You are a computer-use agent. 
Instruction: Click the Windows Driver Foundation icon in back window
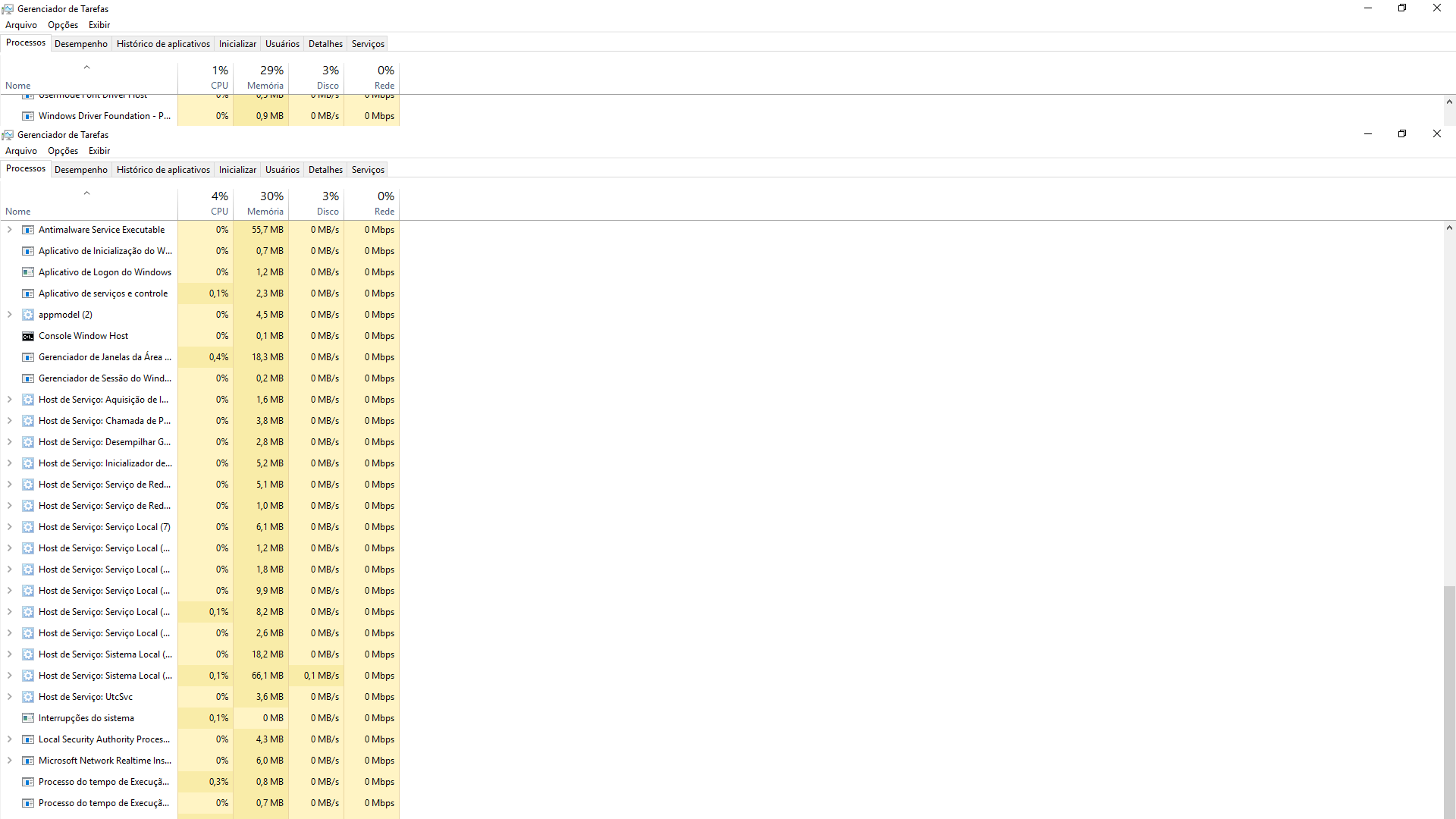pyautogui.click(x=28, y=116)
